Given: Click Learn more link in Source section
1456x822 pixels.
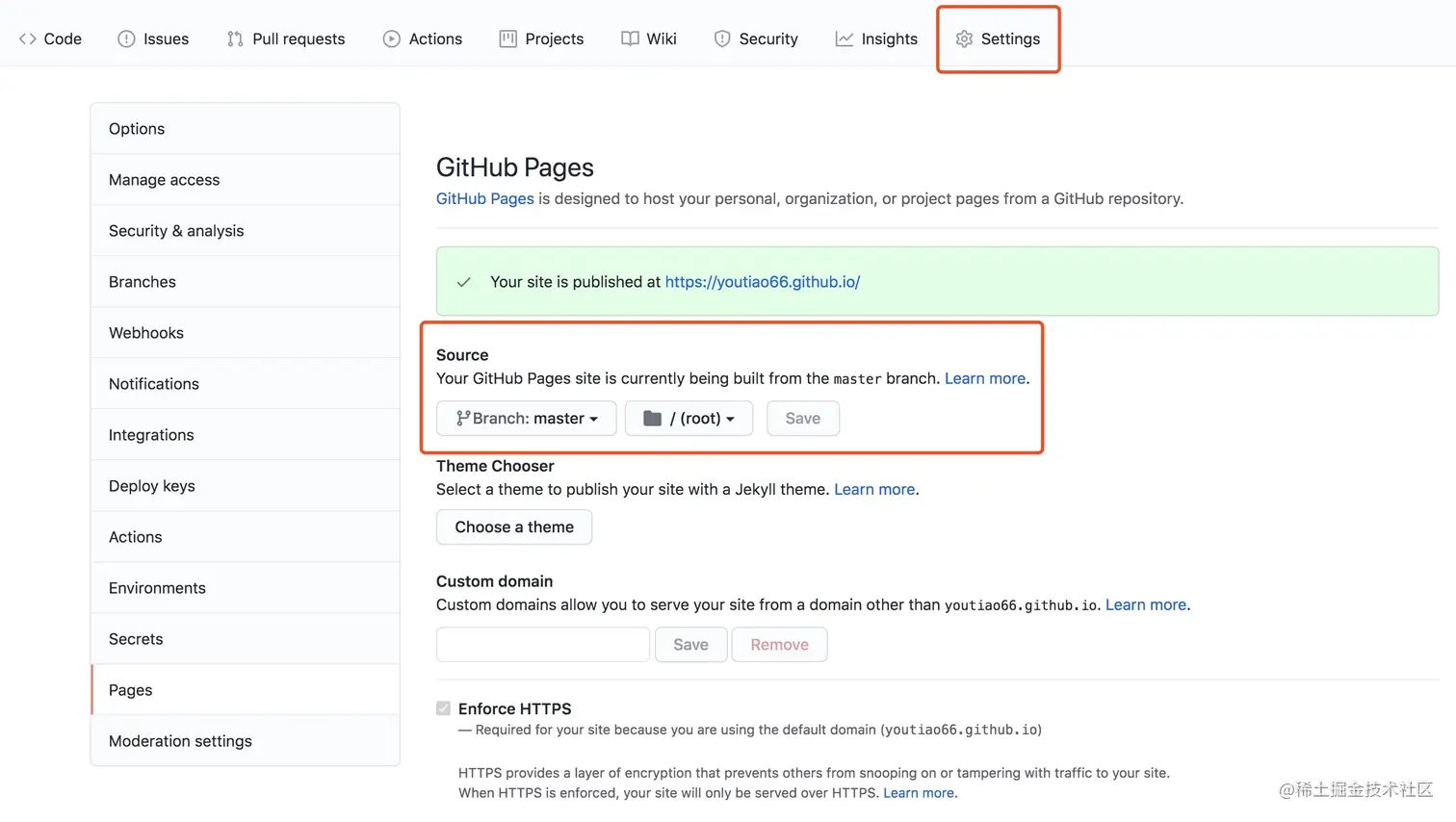Looking at the screenshot, I should tap(985, 378).
